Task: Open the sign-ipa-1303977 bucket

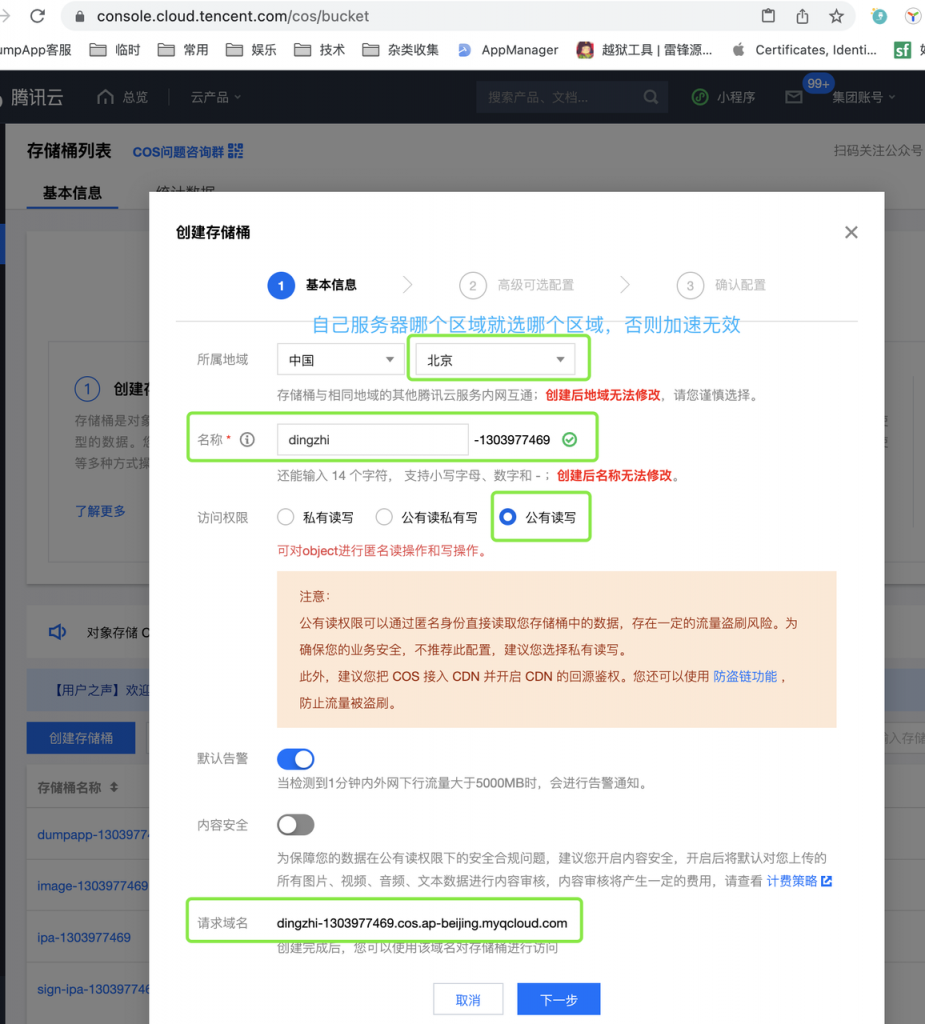Action: (x=93, y=989)
